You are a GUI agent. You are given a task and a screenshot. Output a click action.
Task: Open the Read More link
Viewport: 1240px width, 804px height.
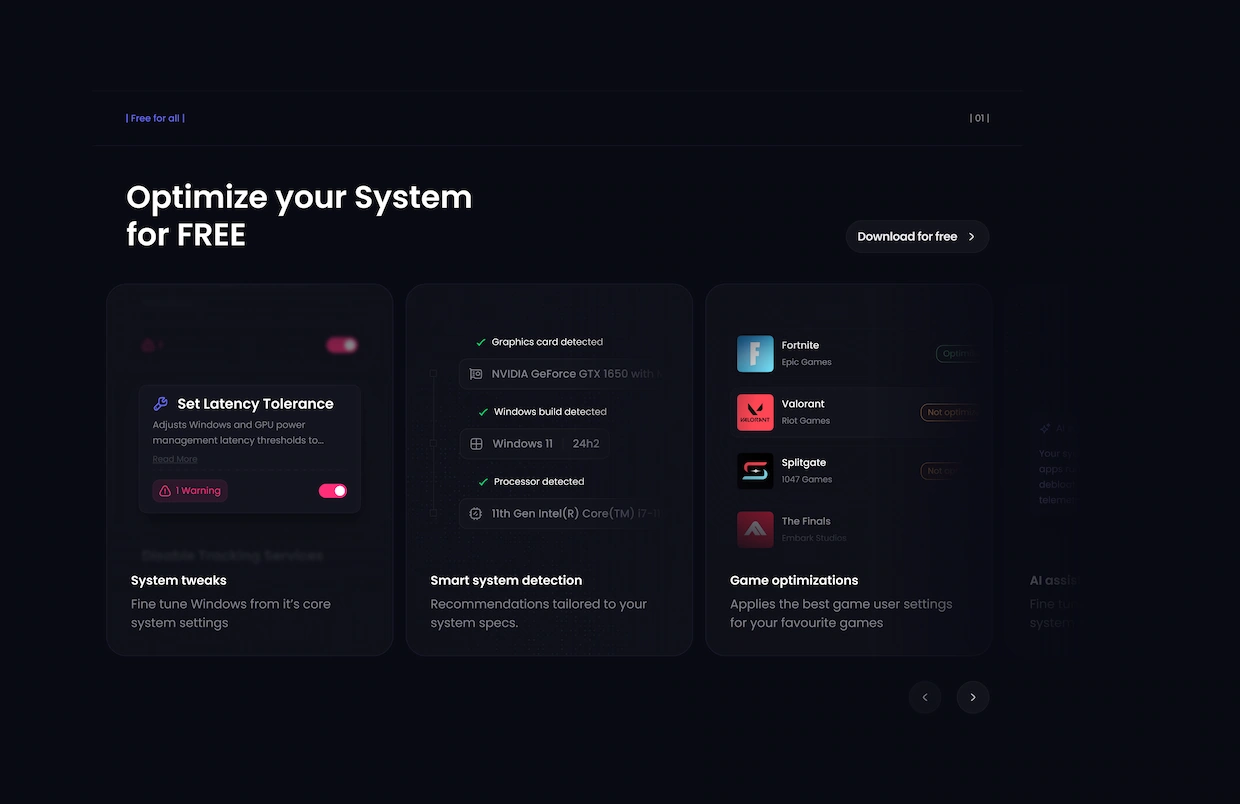(x=175, y=459)
